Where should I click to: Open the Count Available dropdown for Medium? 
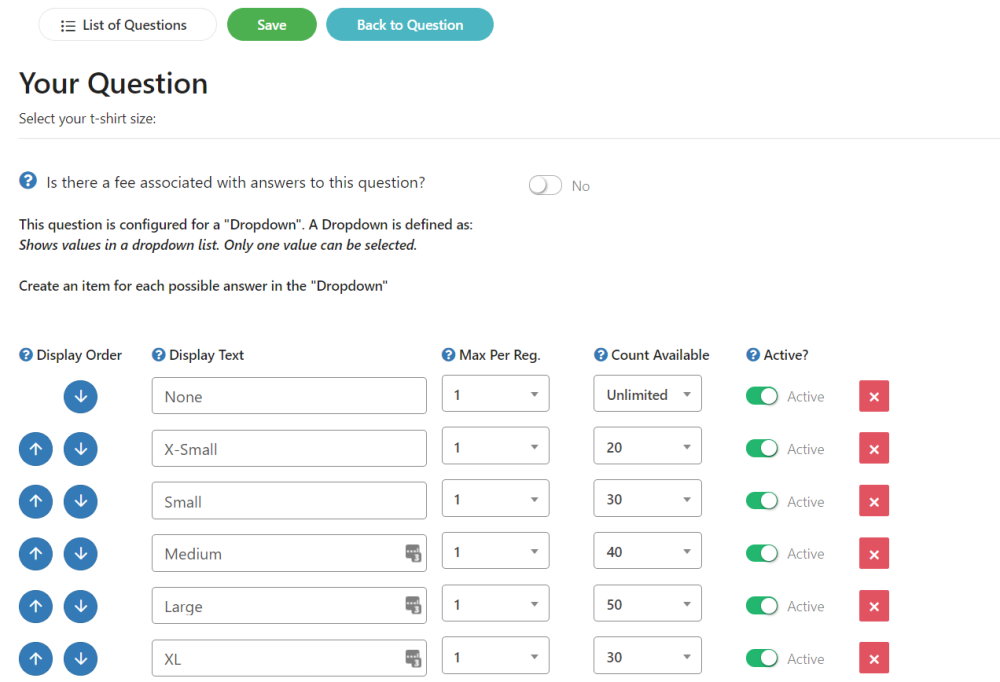pos(647,550)
